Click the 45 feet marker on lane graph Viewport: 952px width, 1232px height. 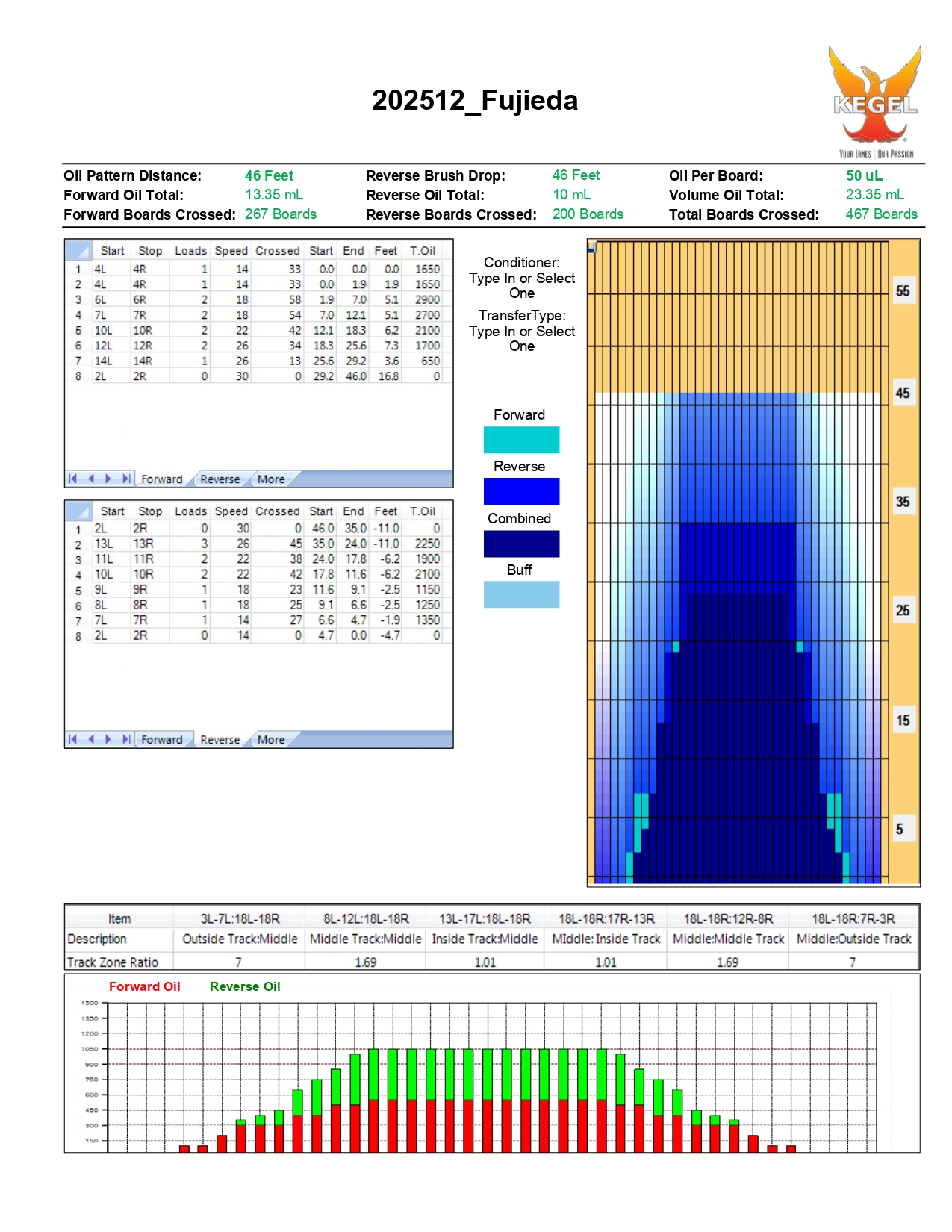pyautogui.click(x=903, y=393)
